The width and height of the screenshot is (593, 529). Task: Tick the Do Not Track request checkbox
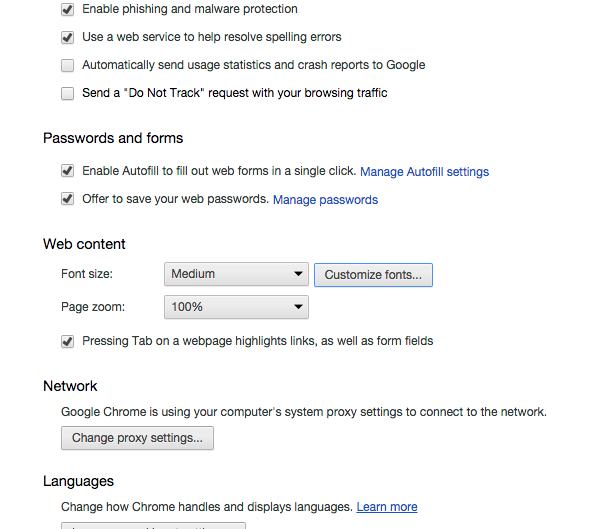[x=67, y=93]
